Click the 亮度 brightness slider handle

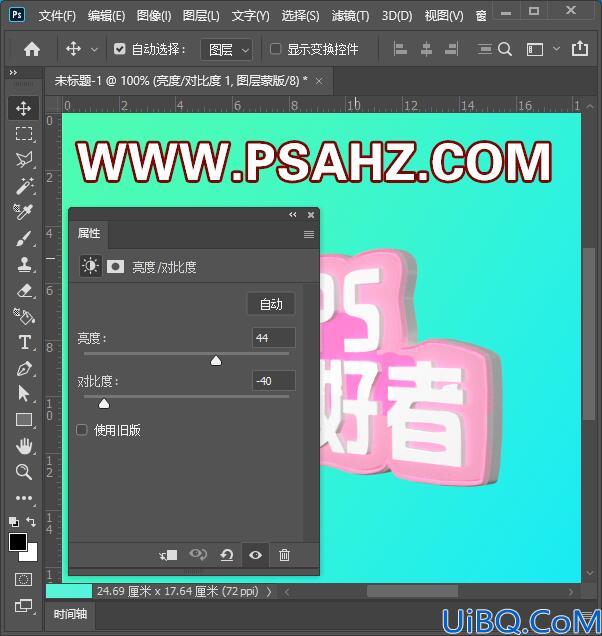(x=216, y=360)
